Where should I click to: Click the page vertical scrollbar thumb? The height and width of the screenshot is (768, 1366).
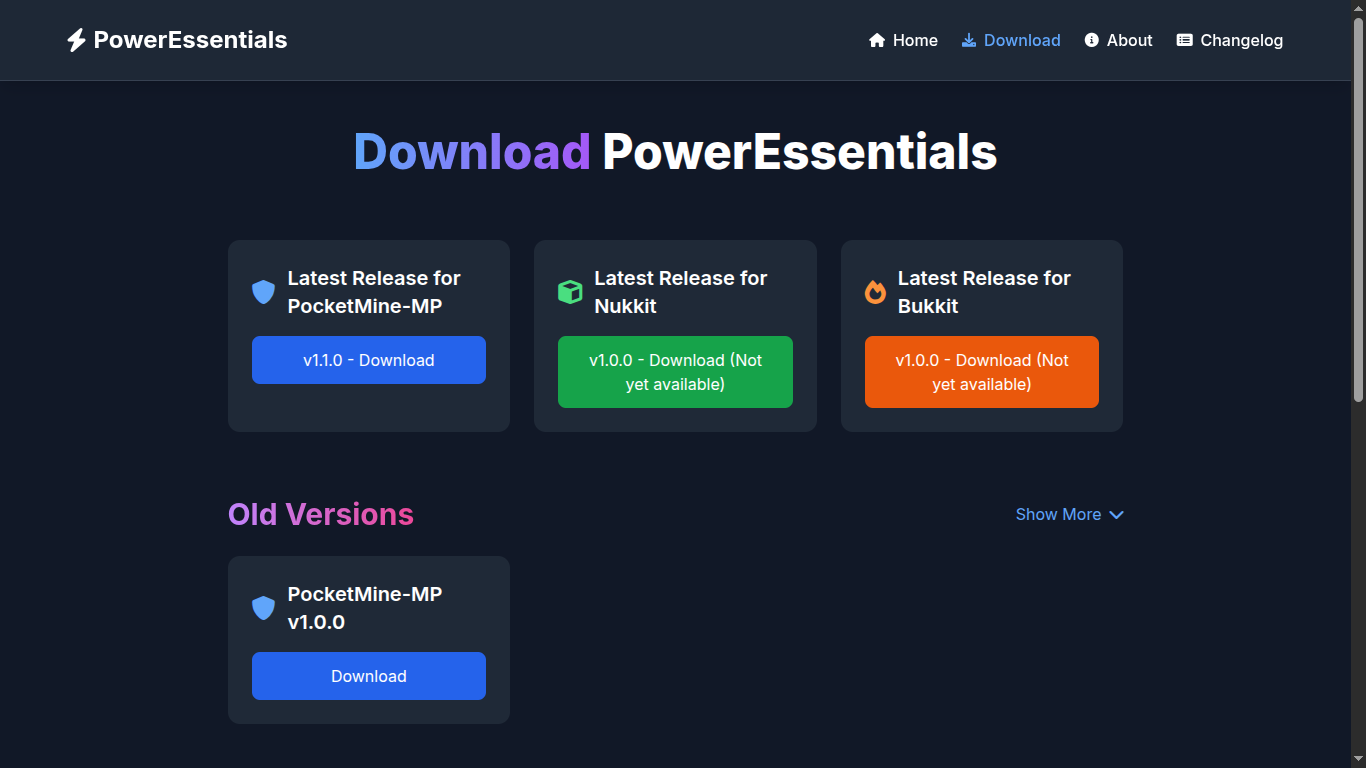point(1358,210)
